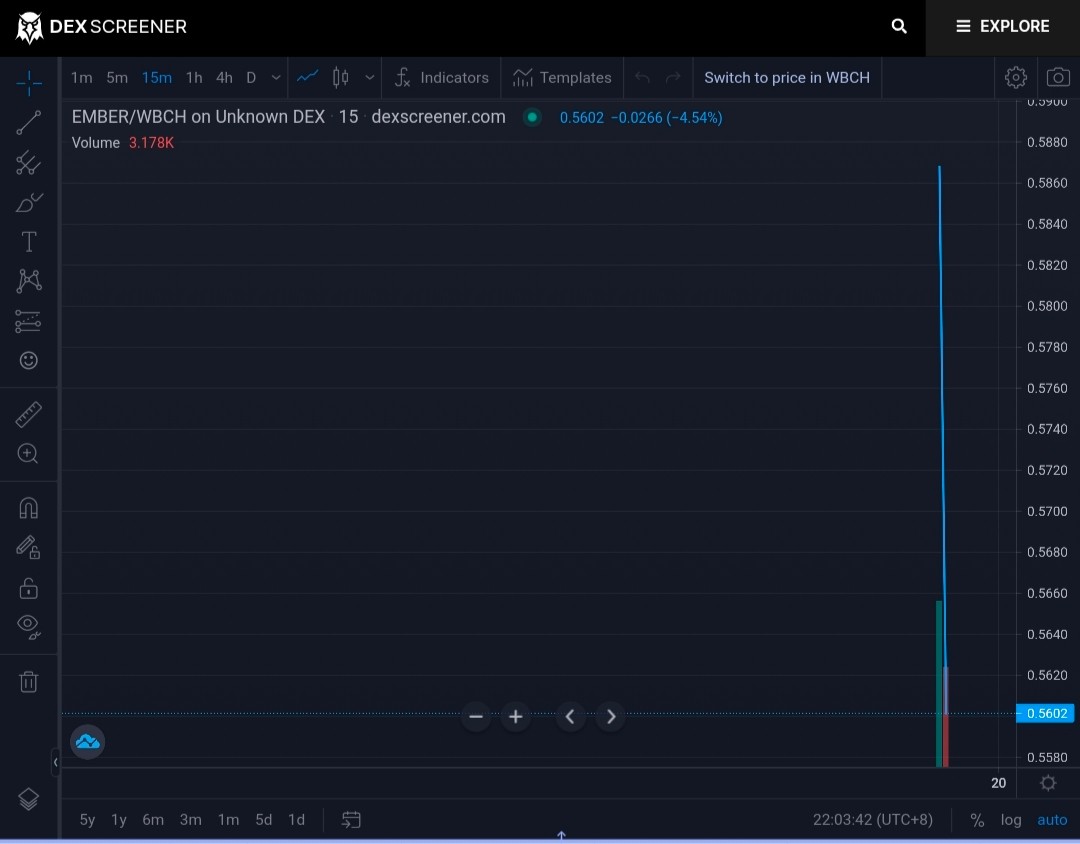Select the ruler measure tool
Image resolution: width=1080 pixels, height=844 pixels.
[29, 415]
